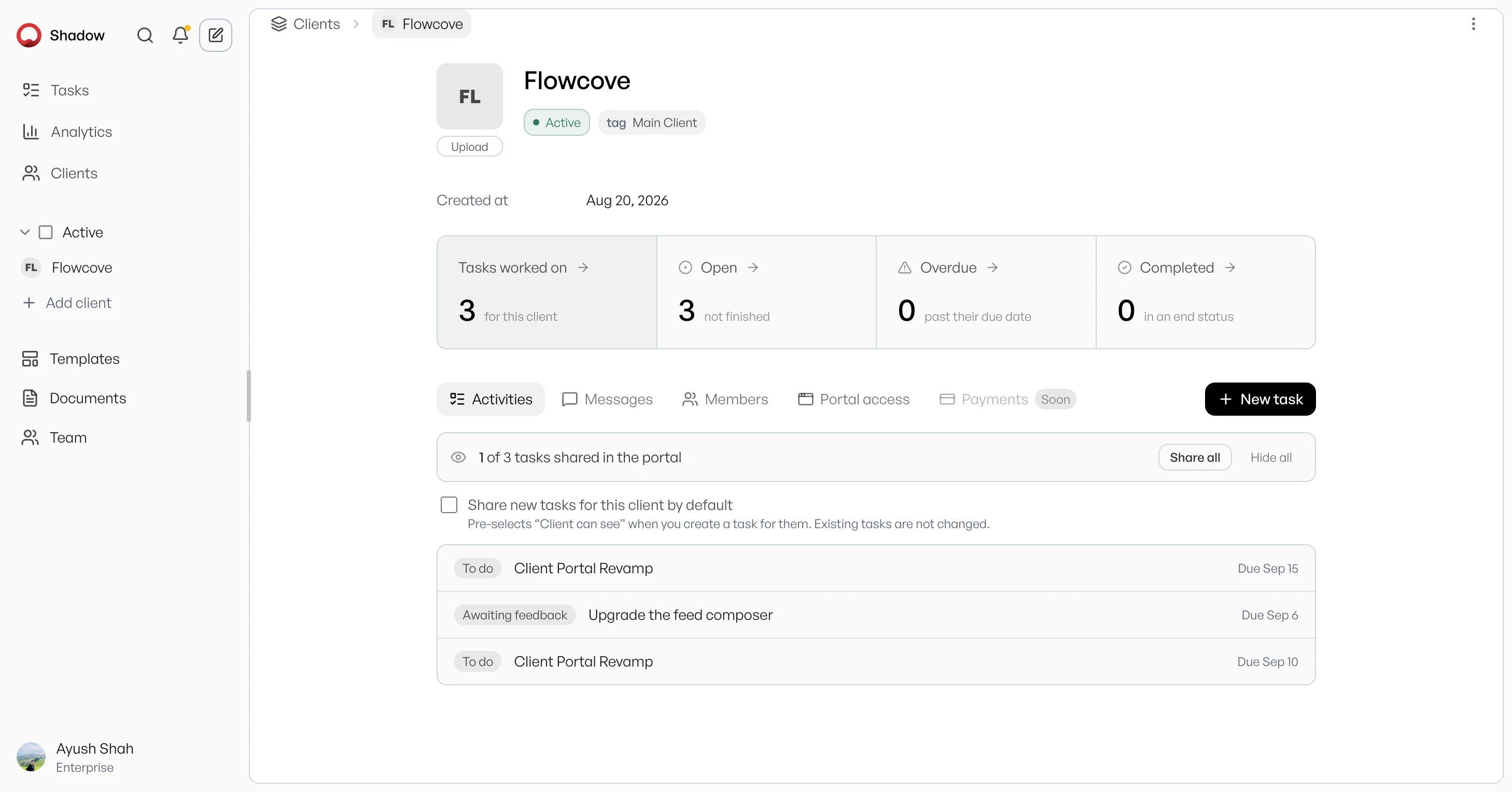Click the Awaiting feedback status badge
1512x792 pixels.
pos(515,615)
